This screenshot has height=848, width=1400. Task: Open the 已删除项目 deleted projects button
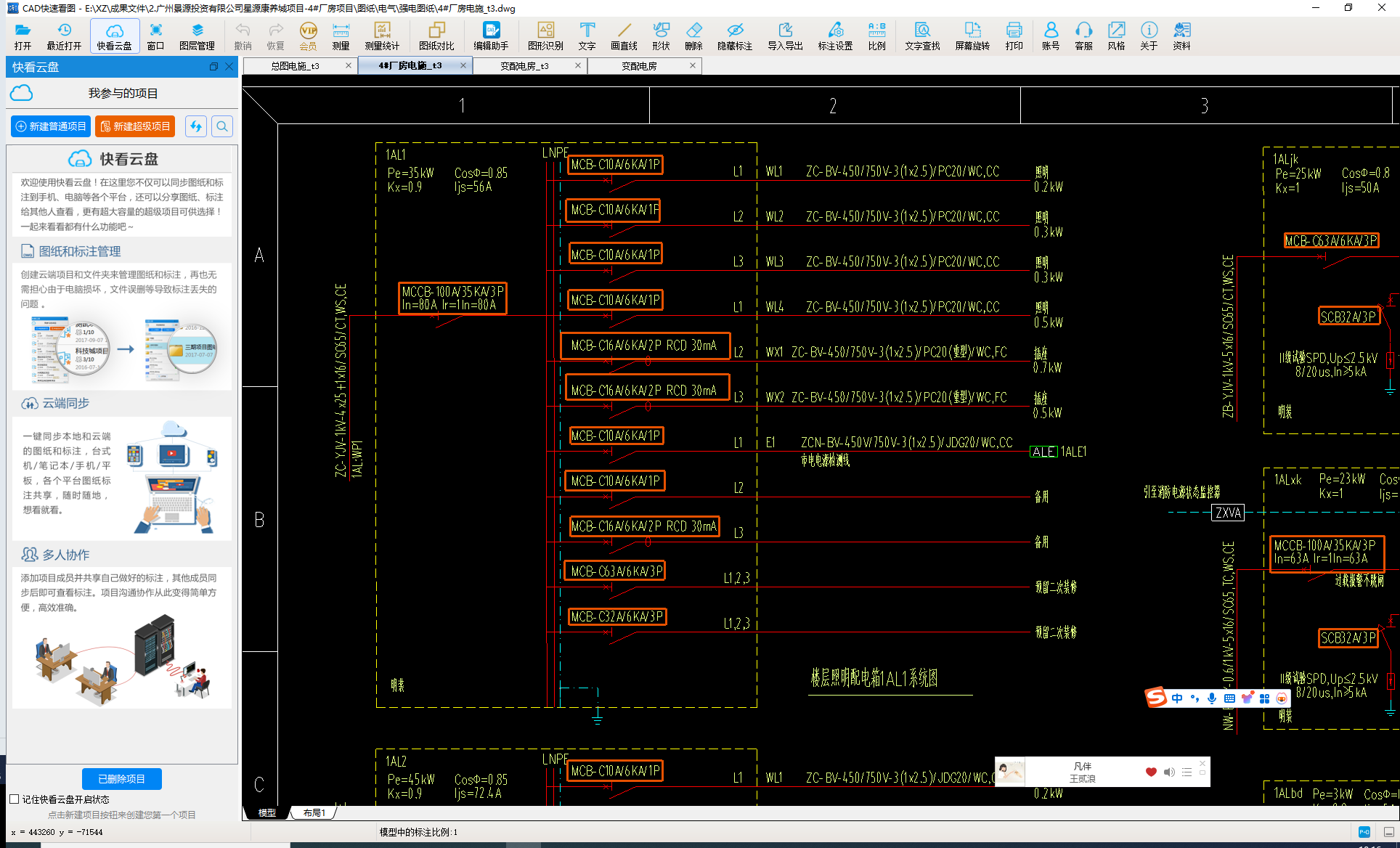tap(122, 779)
